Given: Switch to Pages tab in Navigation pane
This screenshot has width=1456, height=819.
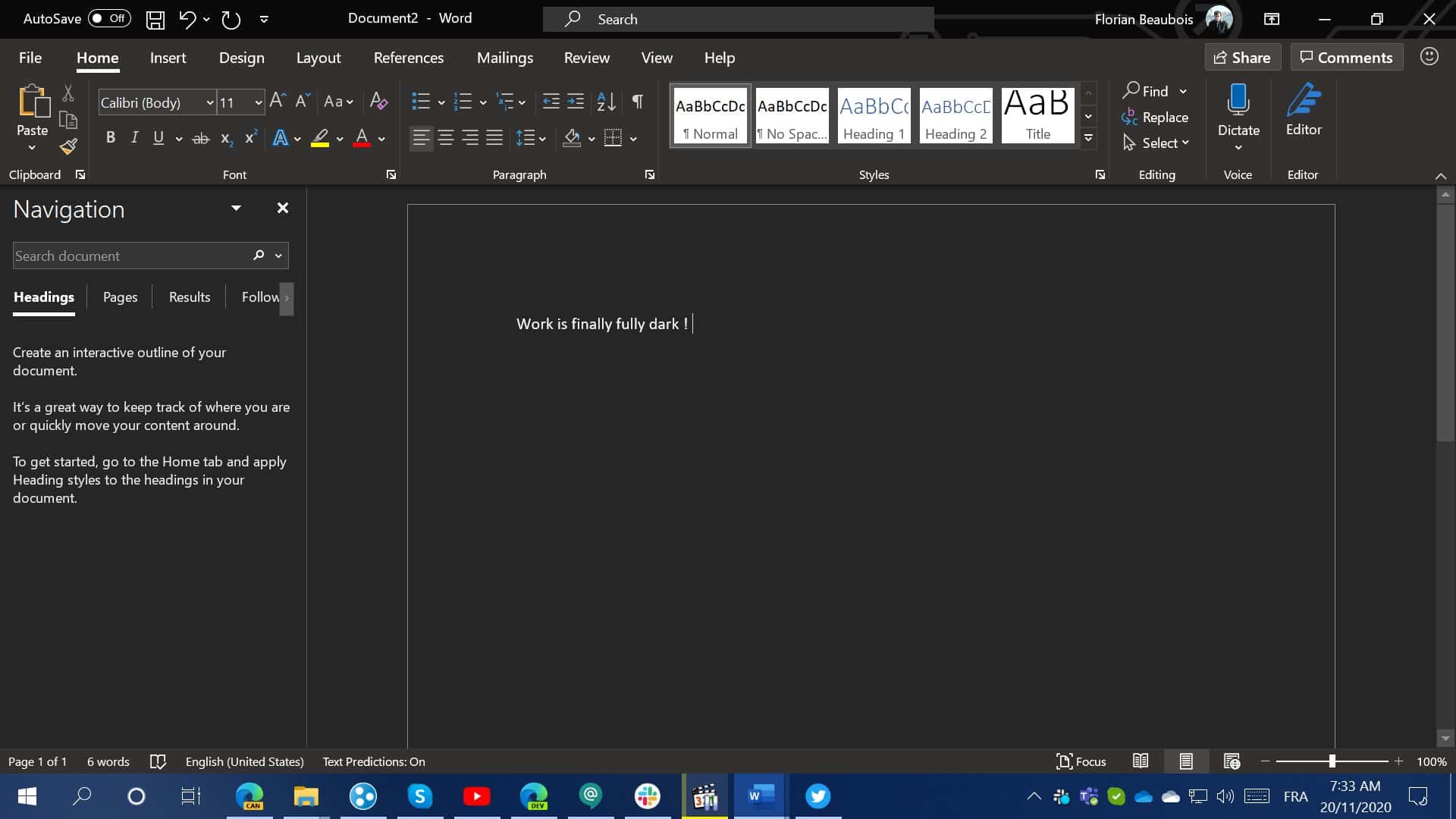Looking at the screenshot, I should 119,296.
